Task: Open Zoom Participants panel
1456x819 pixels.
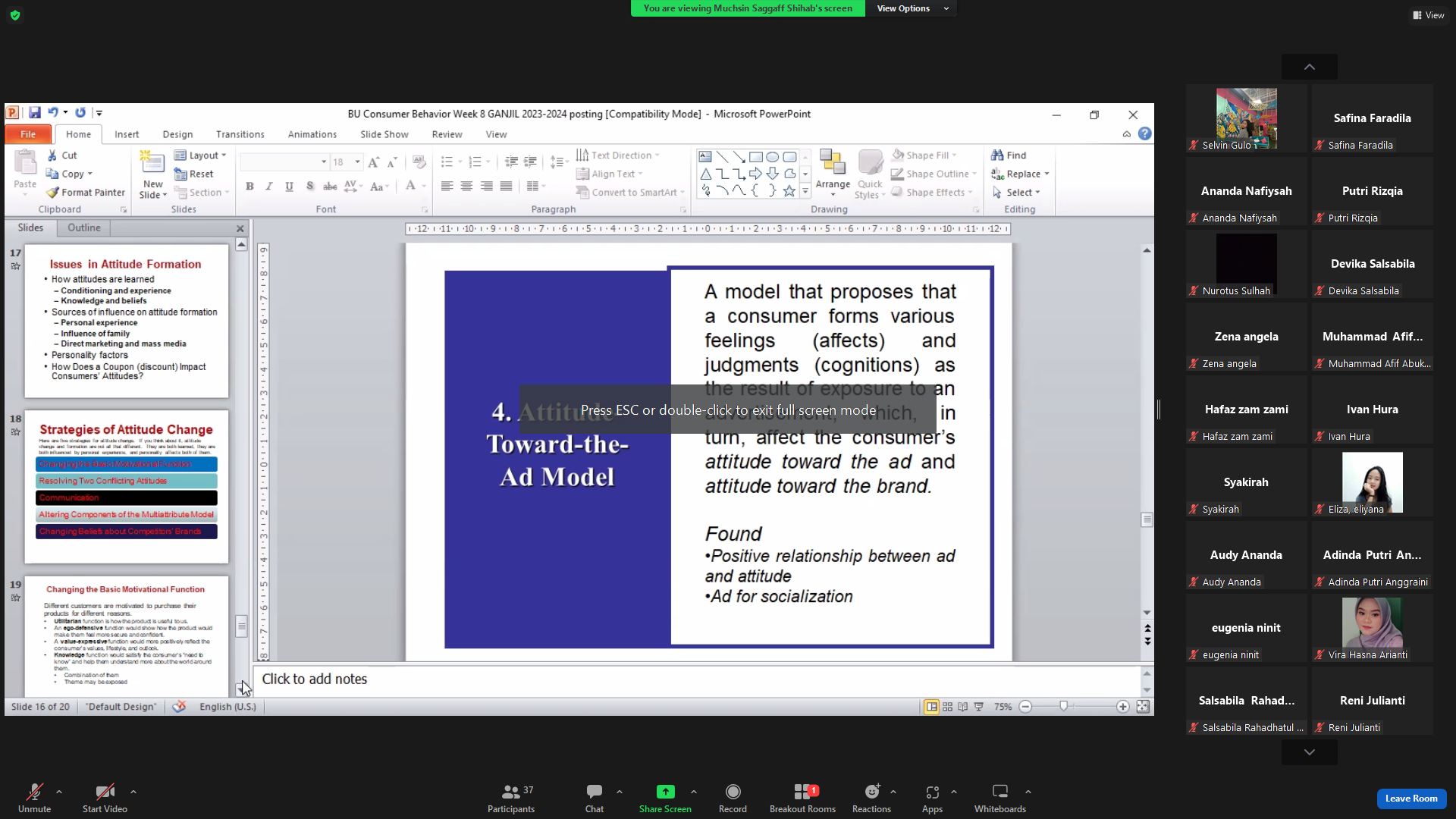Action: (511, 799)
